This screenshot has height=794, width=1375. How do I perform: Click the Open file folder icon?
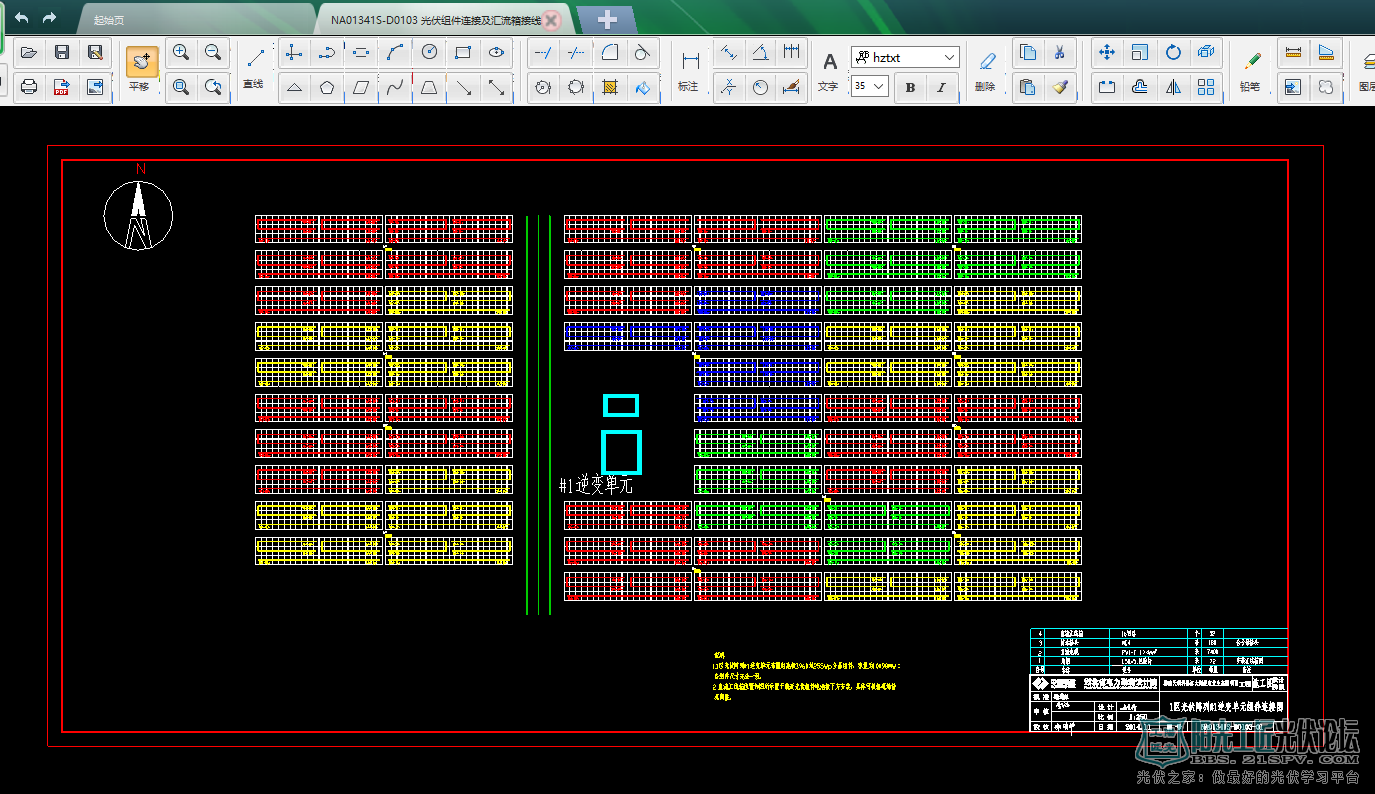pos(29,52)
